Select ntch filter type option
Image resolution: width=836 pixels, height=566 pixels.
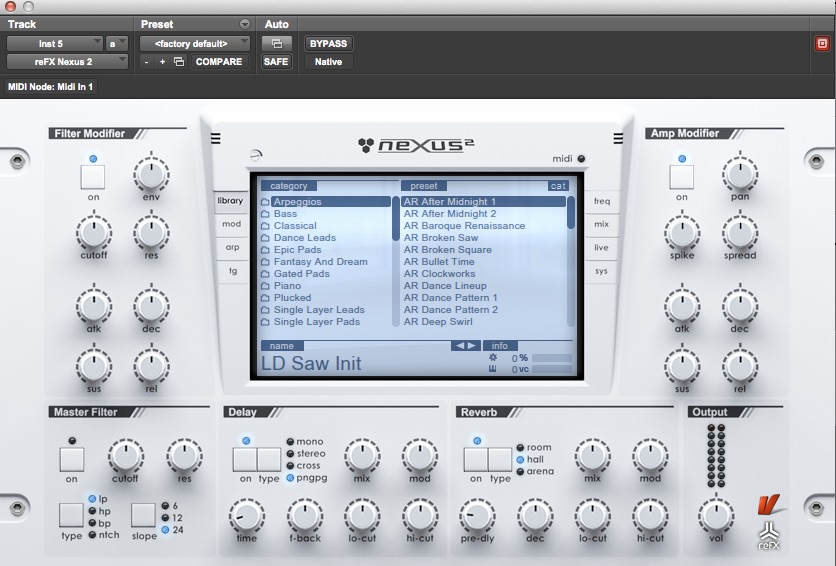coord(104,535)
